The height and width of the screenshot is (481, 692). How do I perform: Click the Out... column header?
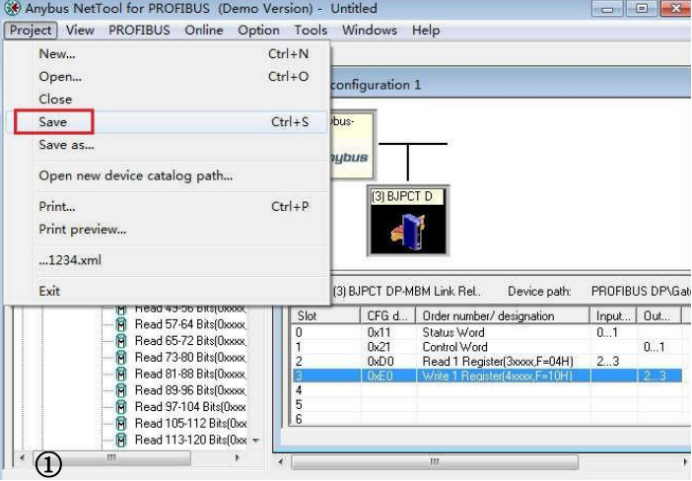[659, 316]
